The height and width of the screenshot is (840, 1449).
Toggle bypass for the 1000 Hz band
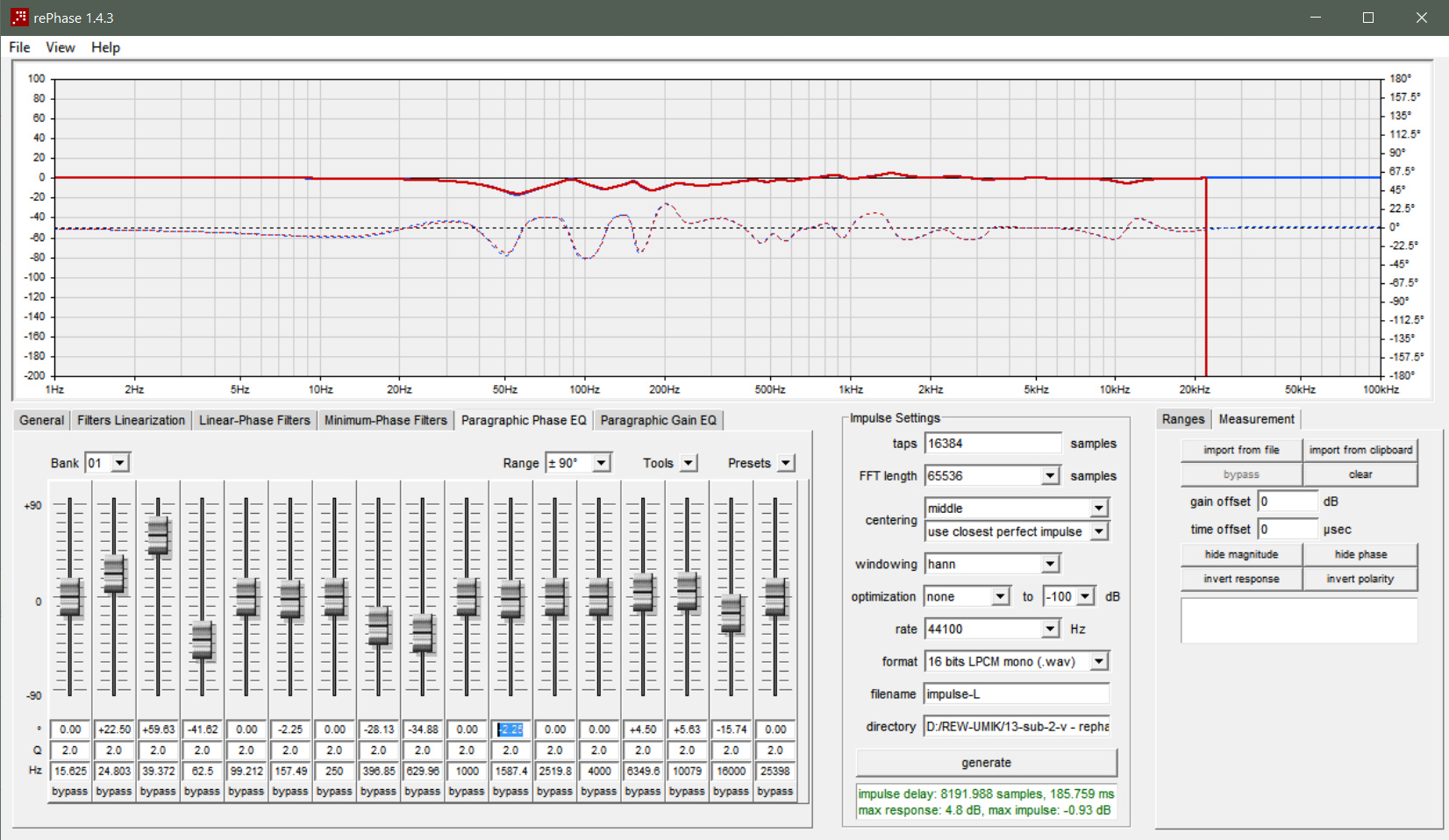click(467, 791)
